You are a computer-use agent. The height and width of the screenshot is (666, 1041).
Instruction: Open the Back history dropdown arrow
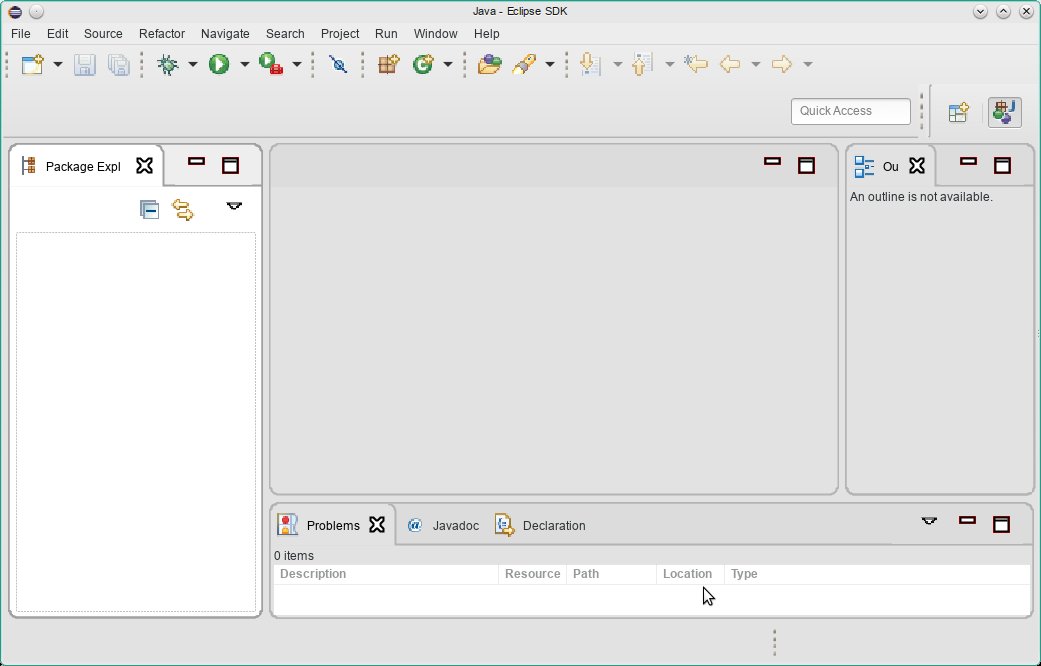pos(756,64)
